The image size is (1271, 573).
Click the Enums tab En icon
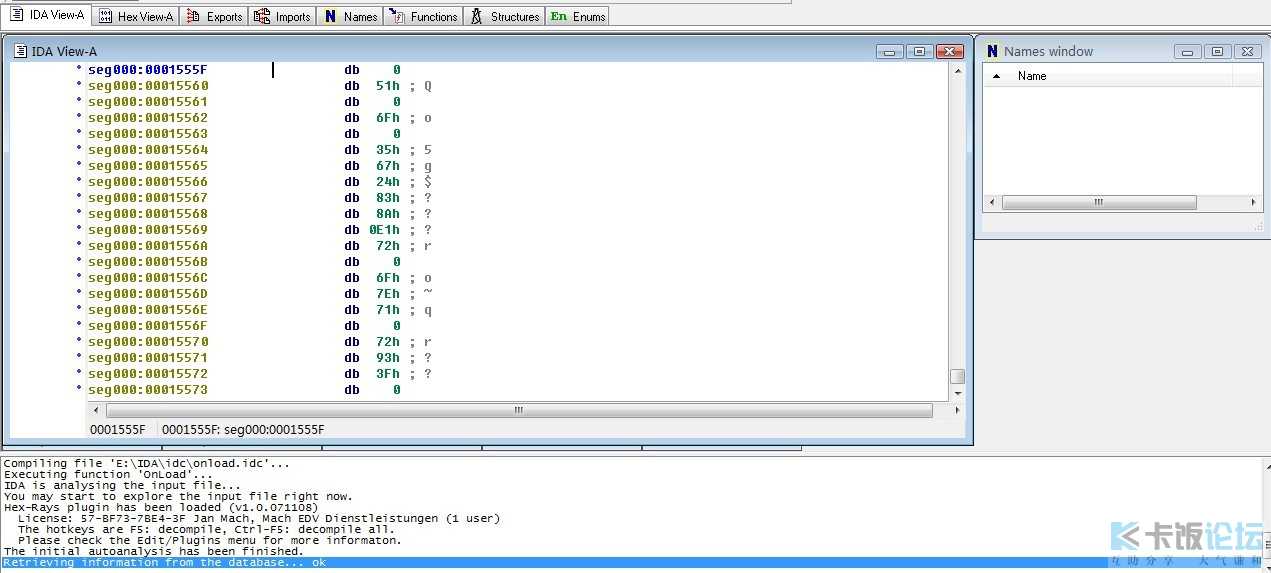point(559,16)
